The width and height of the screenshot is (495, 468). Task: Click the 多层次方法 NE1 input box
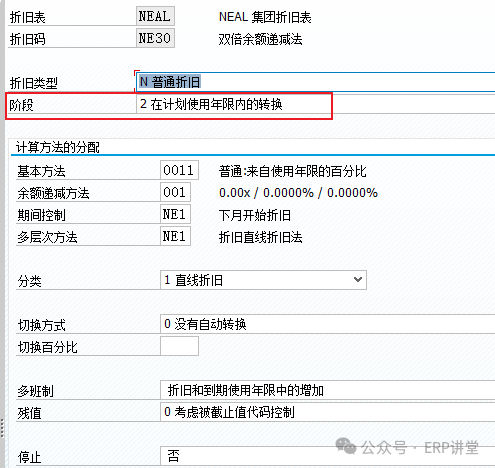tap(175, 236)
